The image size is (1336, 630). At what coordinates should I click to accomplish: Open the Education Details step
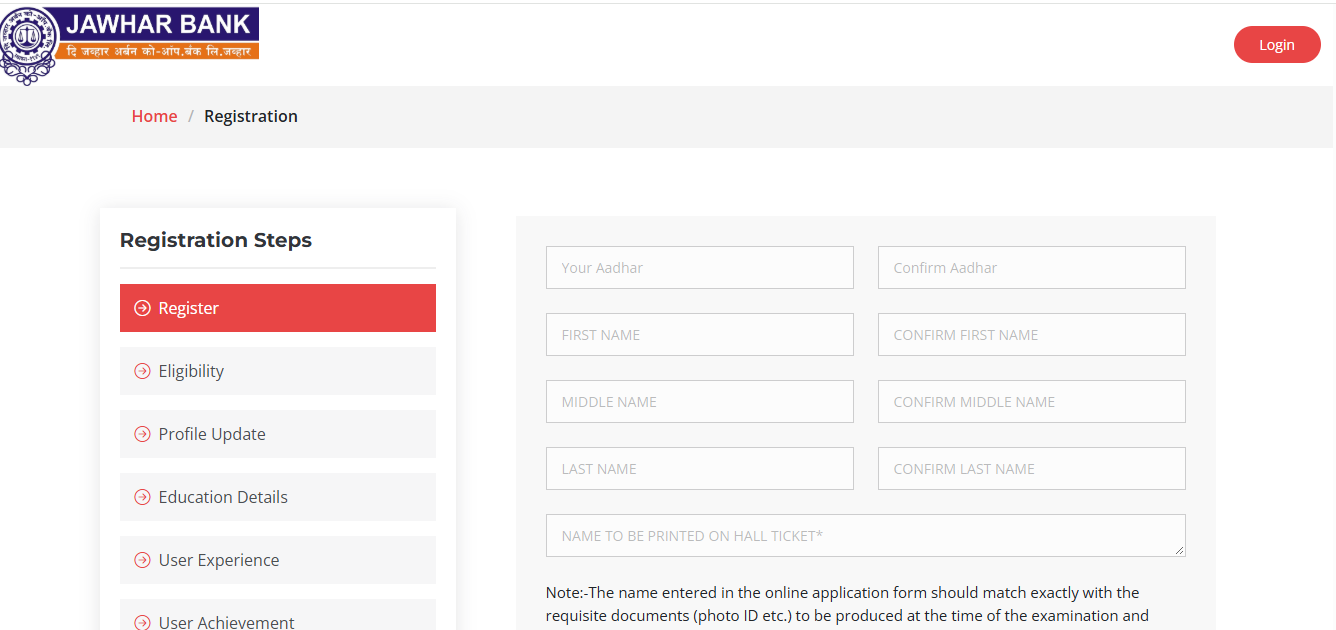[278, 497]
